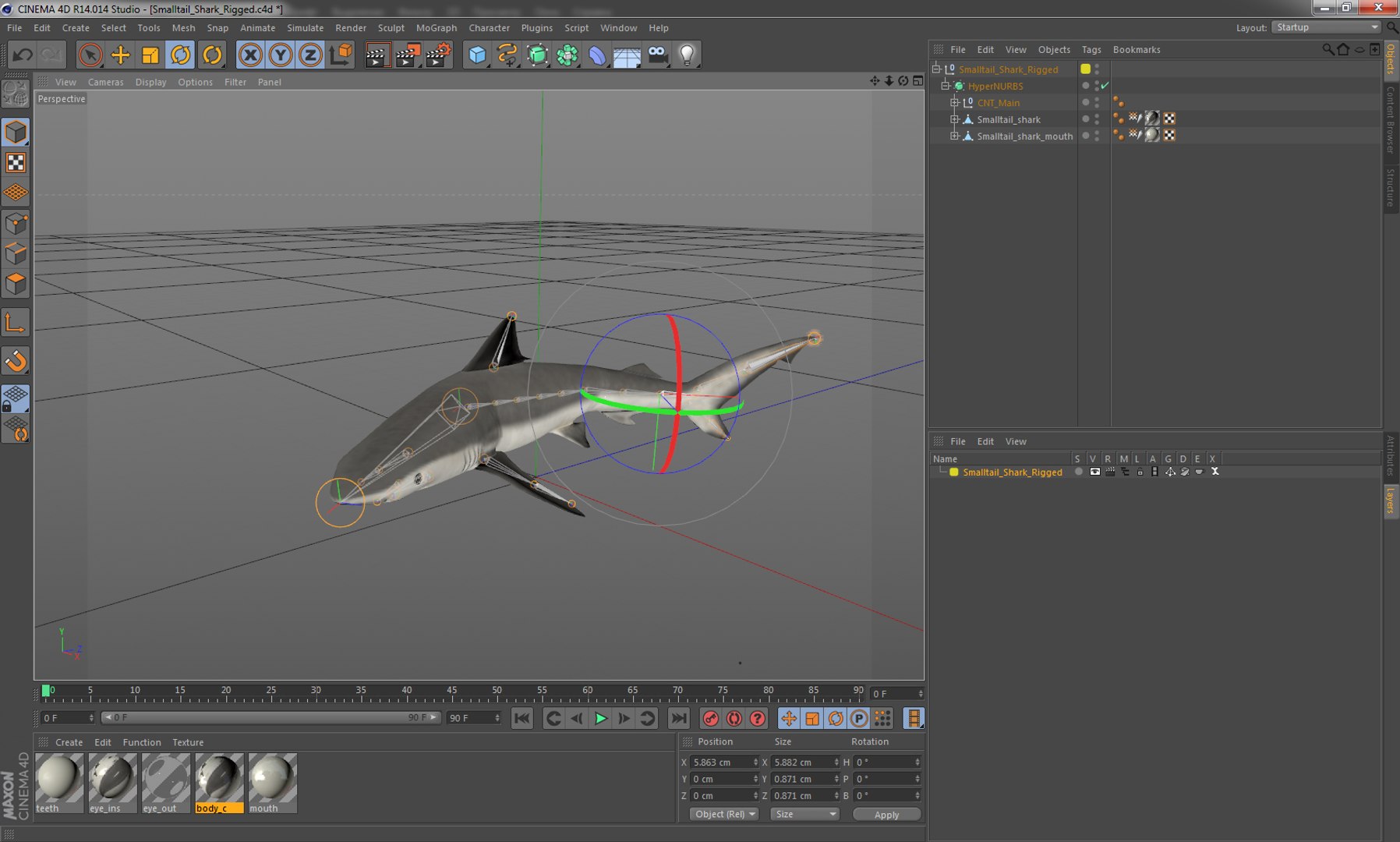Toggle Snap magnet icon
This screenshot has width=1400, height=842.
pyautogui.click(x=16, y=361)
